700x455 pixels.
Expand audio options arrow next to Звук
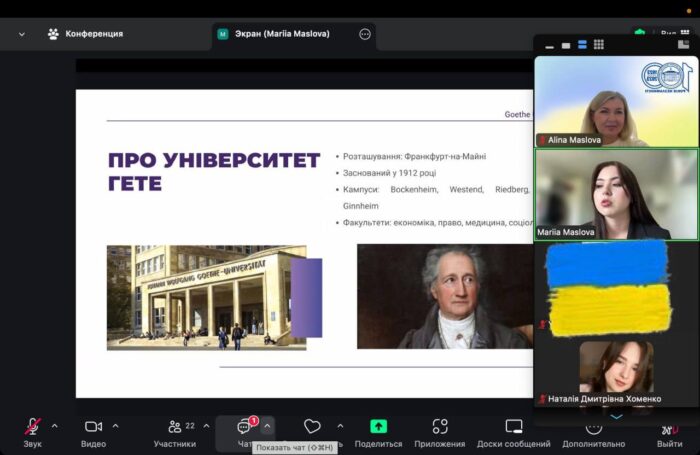tap(55, 426)
